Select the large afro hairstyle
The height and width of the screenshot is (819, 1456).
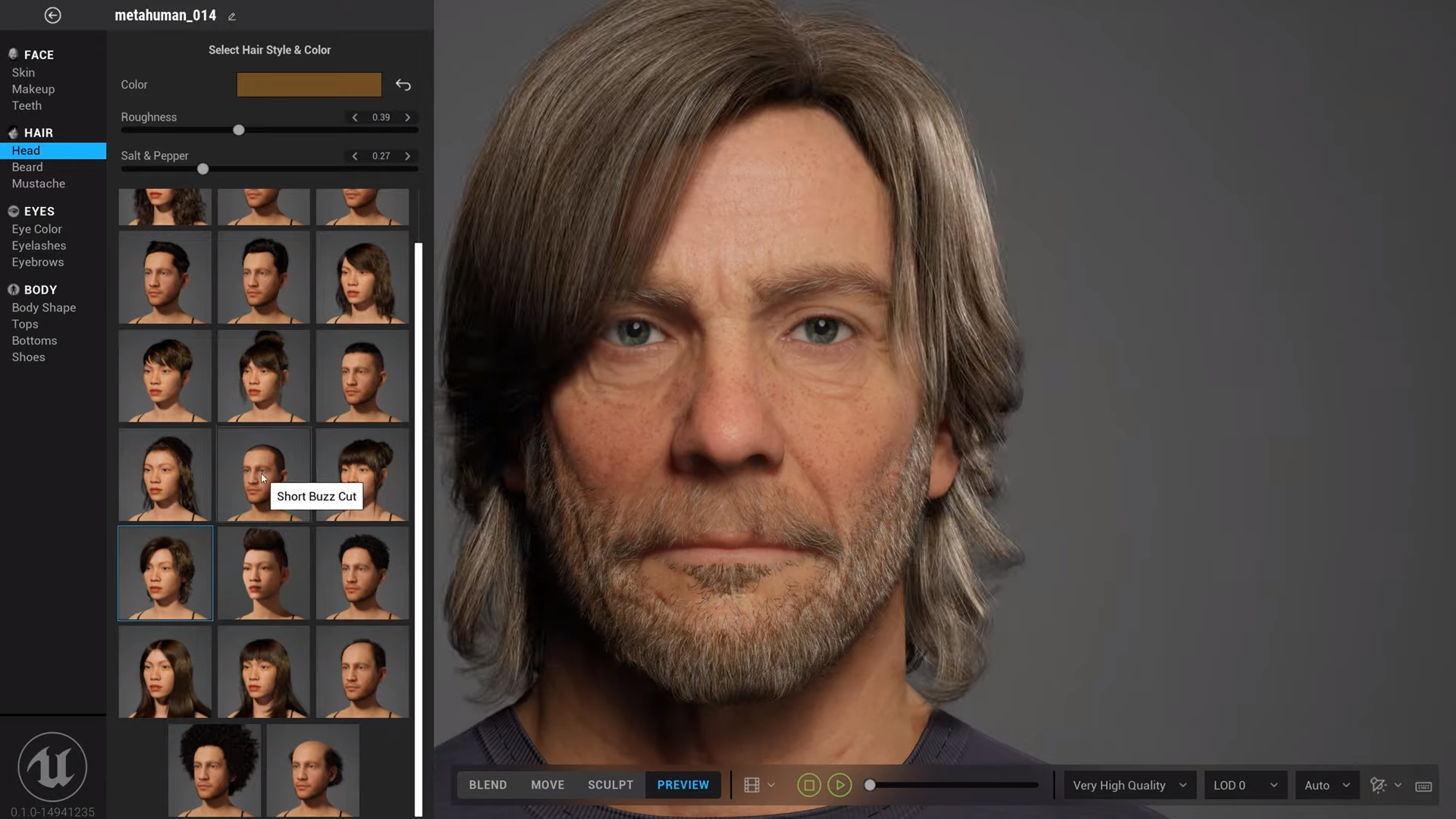[x=215, y=770]
